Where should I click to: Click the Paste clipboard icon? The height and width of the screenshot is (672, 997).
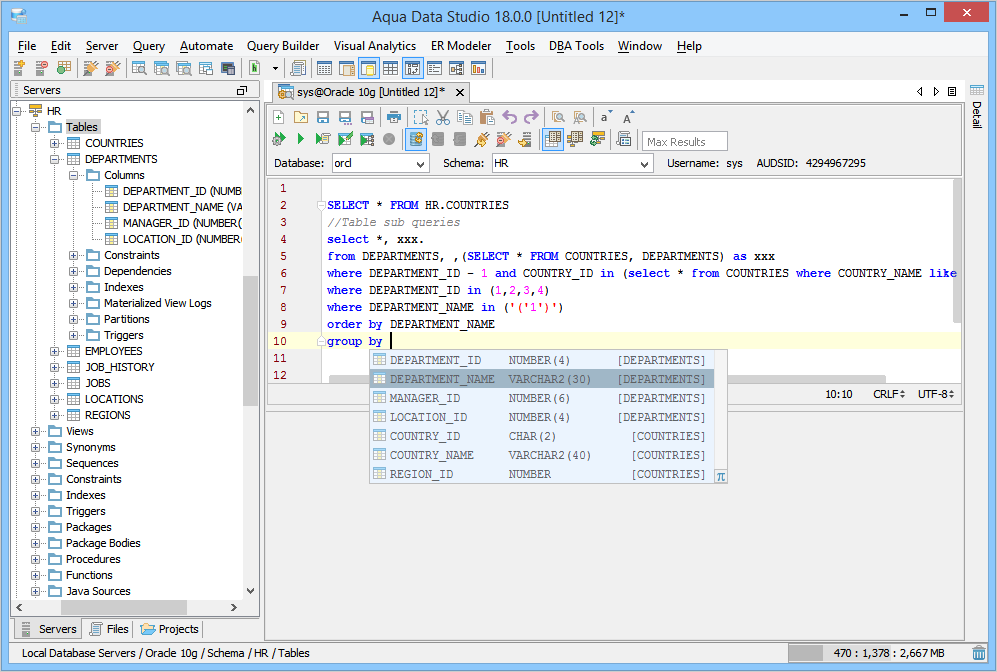coord(487,117)
